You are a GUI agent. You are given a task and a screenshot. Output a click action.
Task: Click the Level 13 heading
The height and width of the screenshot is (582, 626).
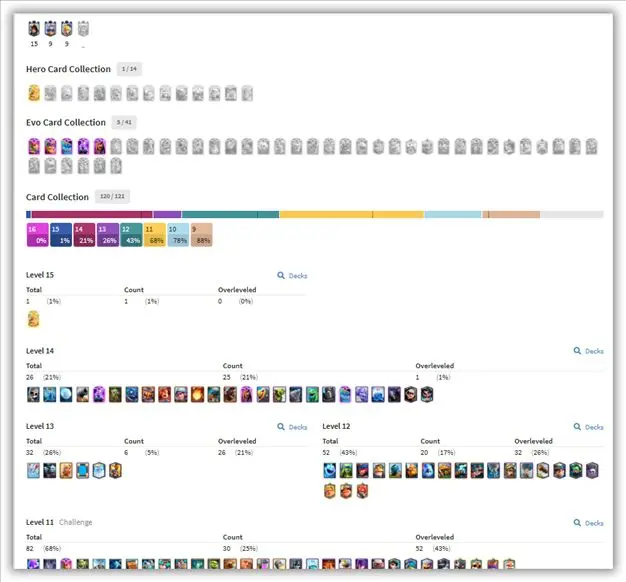click(40, 426)
